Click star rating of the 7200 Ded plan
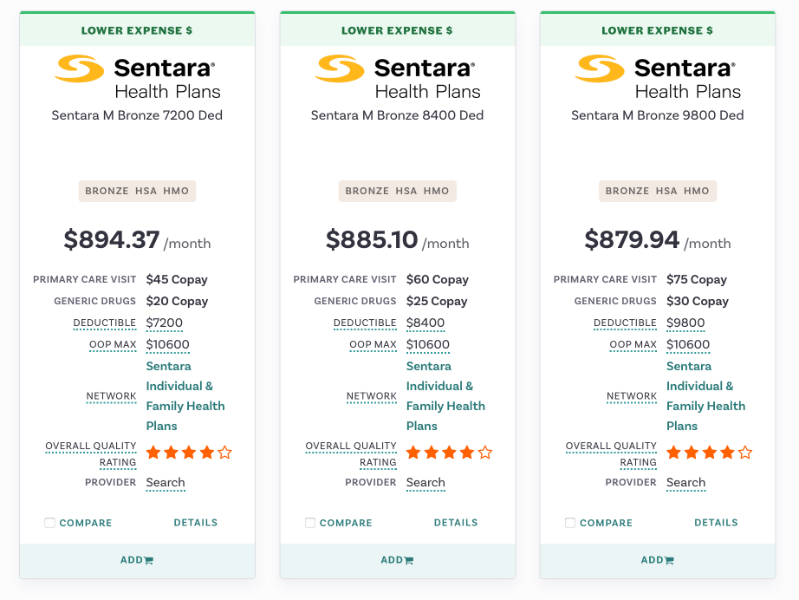Screen dimensions: 799x600 click(x=189, y=453)
